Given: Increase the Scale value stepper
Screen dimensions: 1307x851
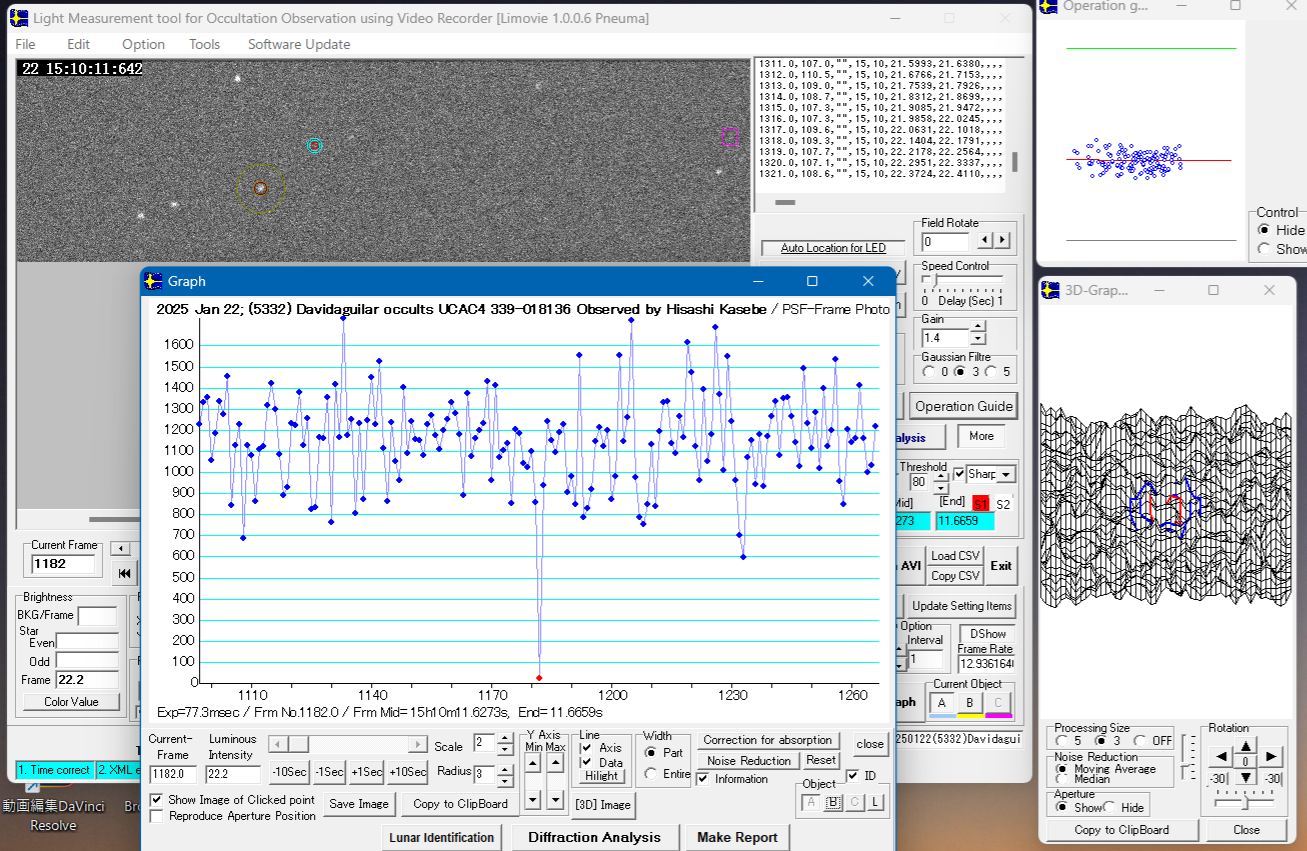Looking at the screenshot, I should (x=505, y=740).
